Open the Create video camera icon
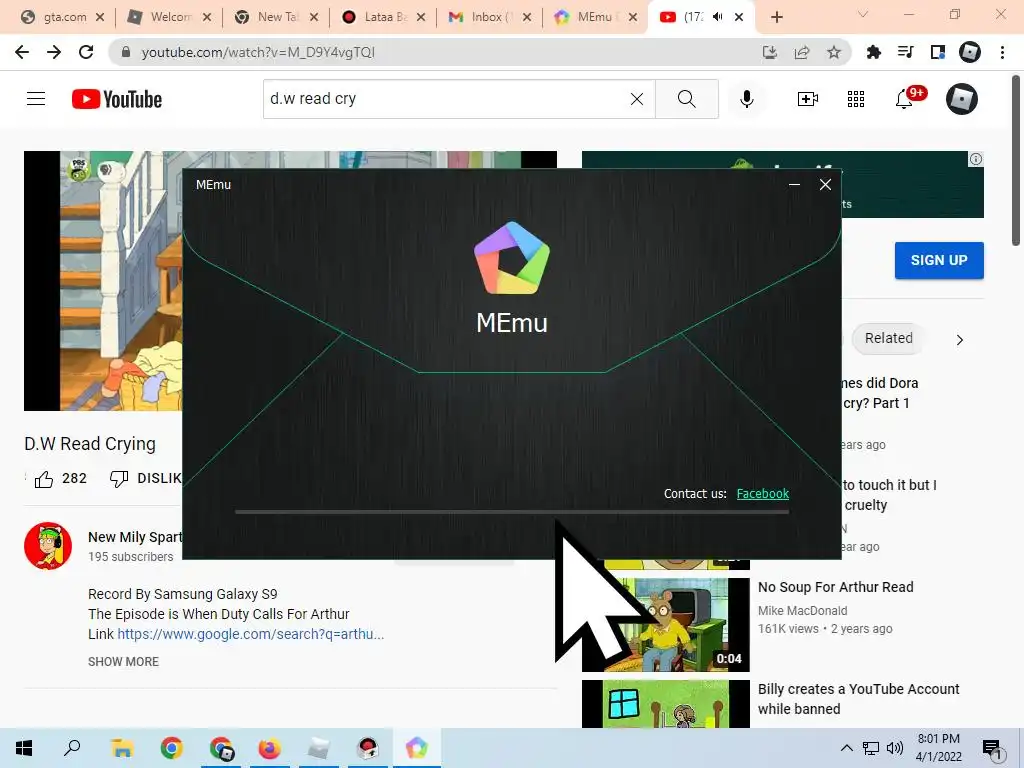This screenshot has width=1024, height=768. point(808,99)
